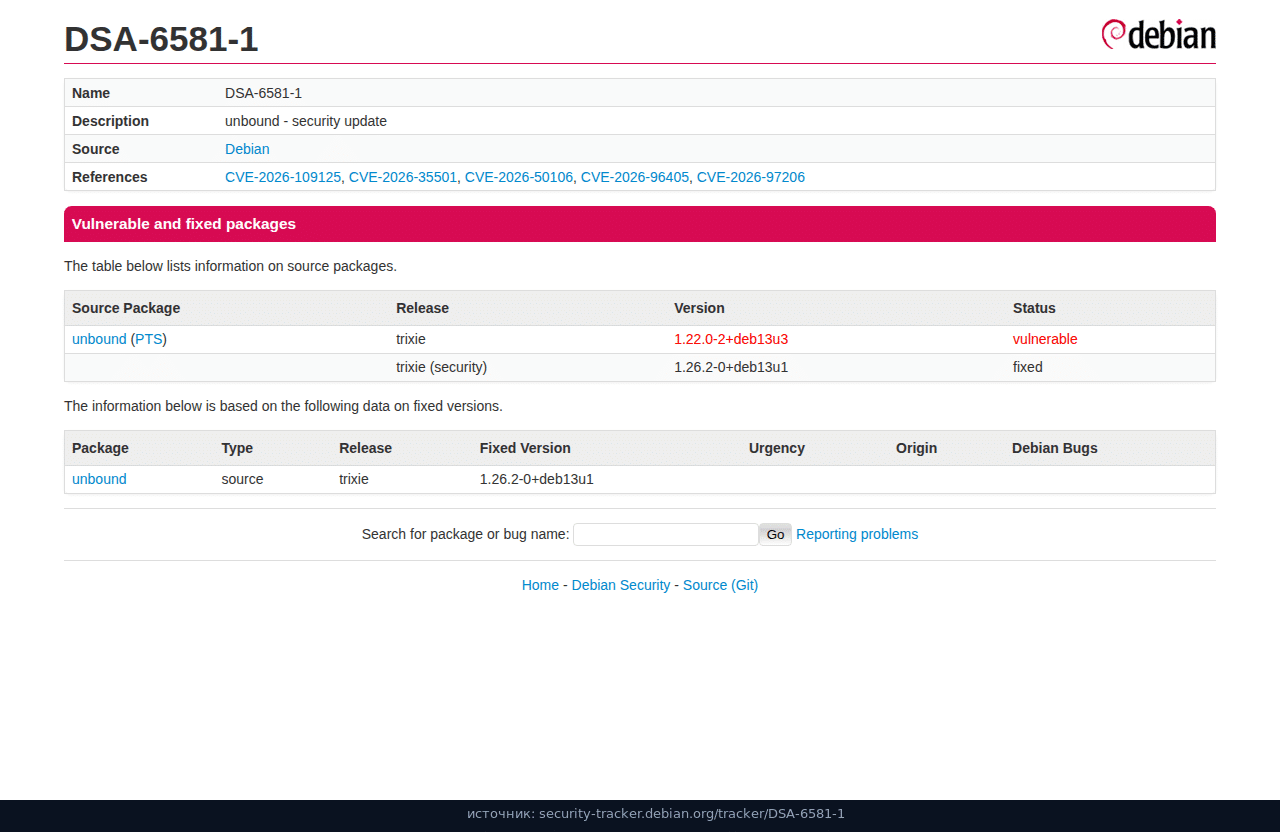
Task: Open the Debian Security footer link
Action: click(621, 585)
